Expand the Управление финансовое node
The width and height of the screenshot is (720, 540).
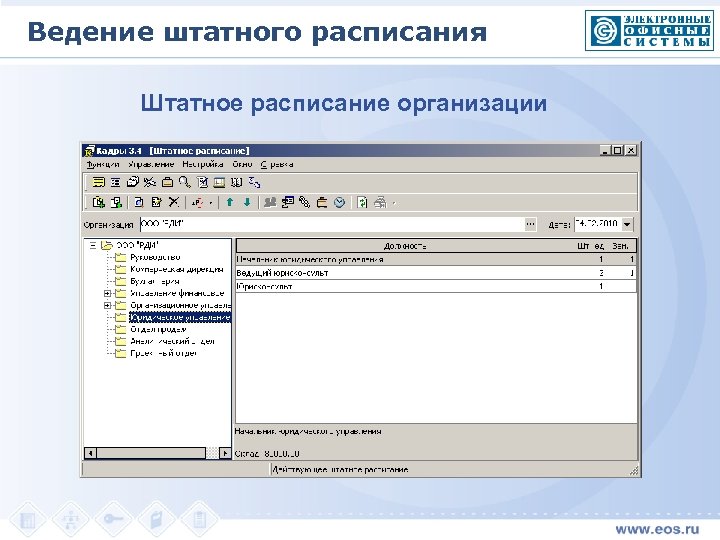pyautogui.click(x=107, y=293)
